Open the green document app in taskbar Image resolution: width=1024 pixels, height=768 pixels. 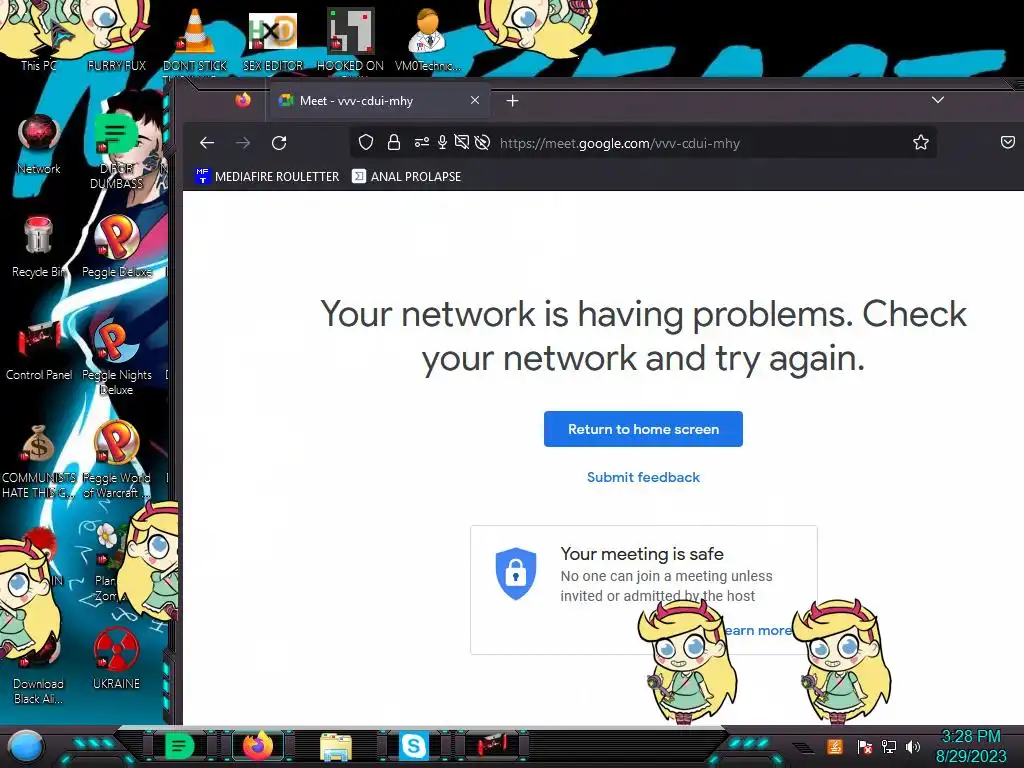180,746
